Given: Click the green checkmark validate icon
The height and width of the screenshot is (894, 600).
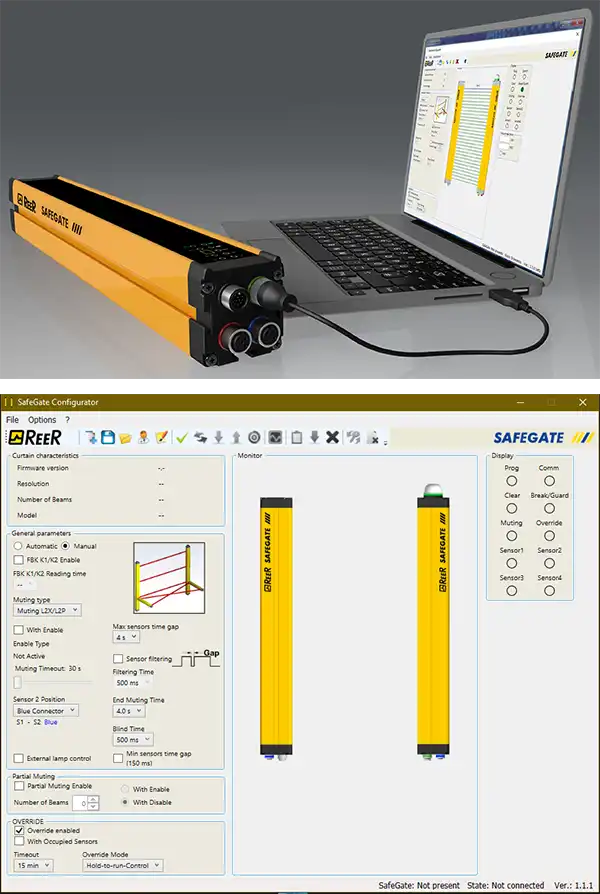Looking at the screenshot, I should click(182, 437).
